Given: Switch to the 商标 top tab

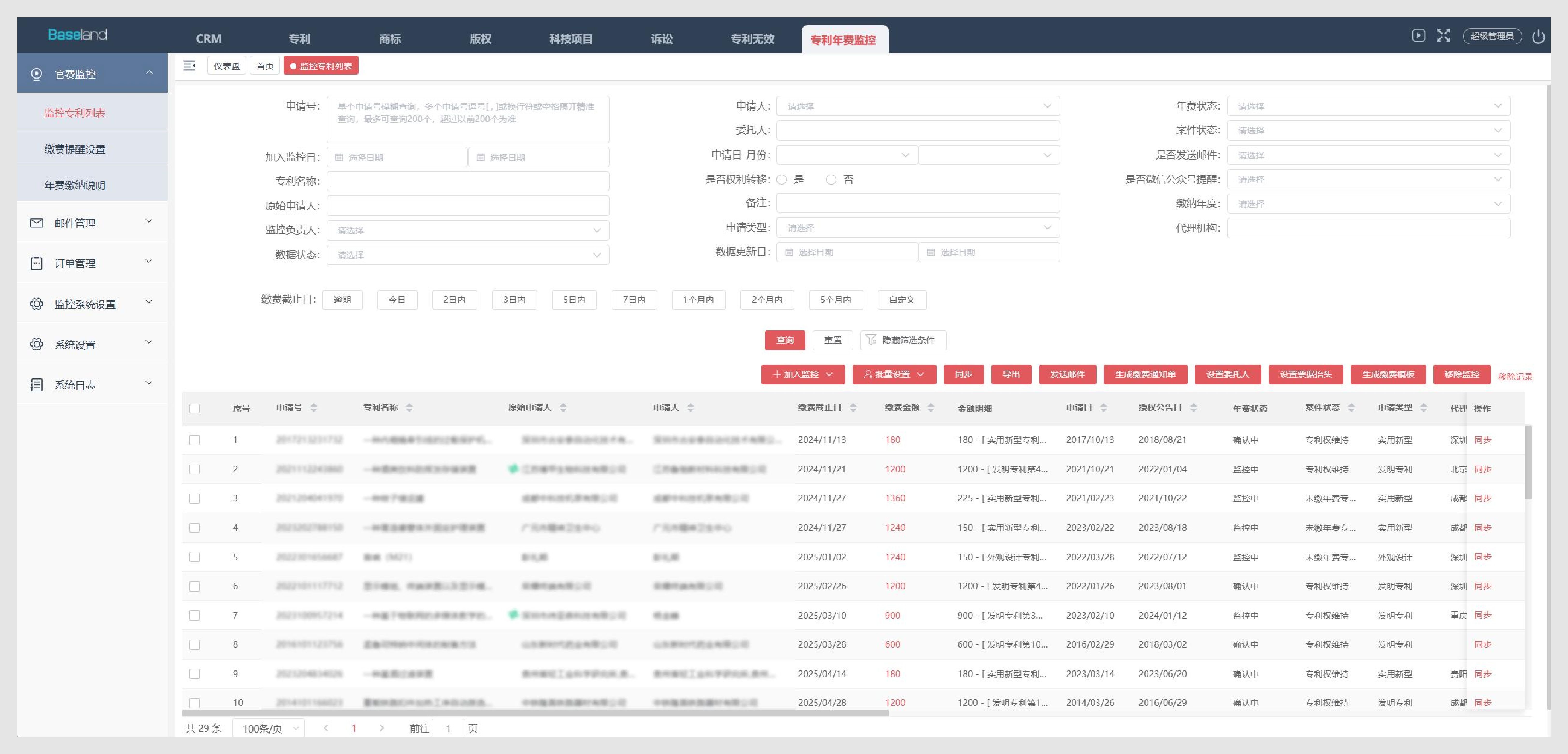Looking at the screenshot, I should (x=390, y=38).
